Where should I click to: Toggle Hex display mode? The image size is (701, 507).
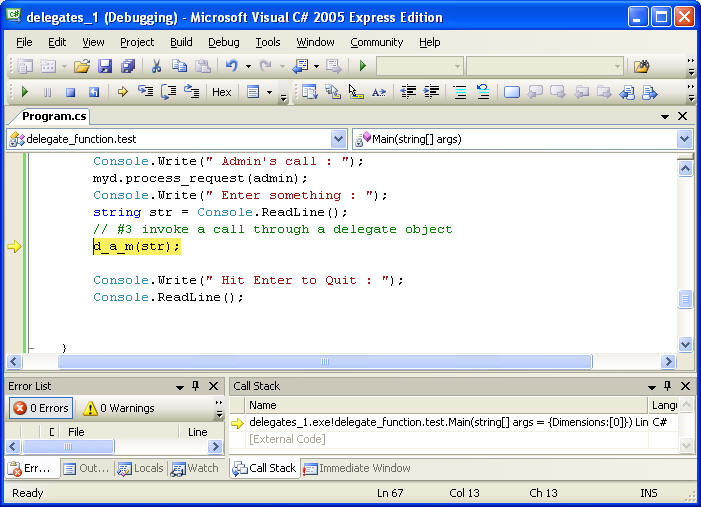[x=222, y=92]
